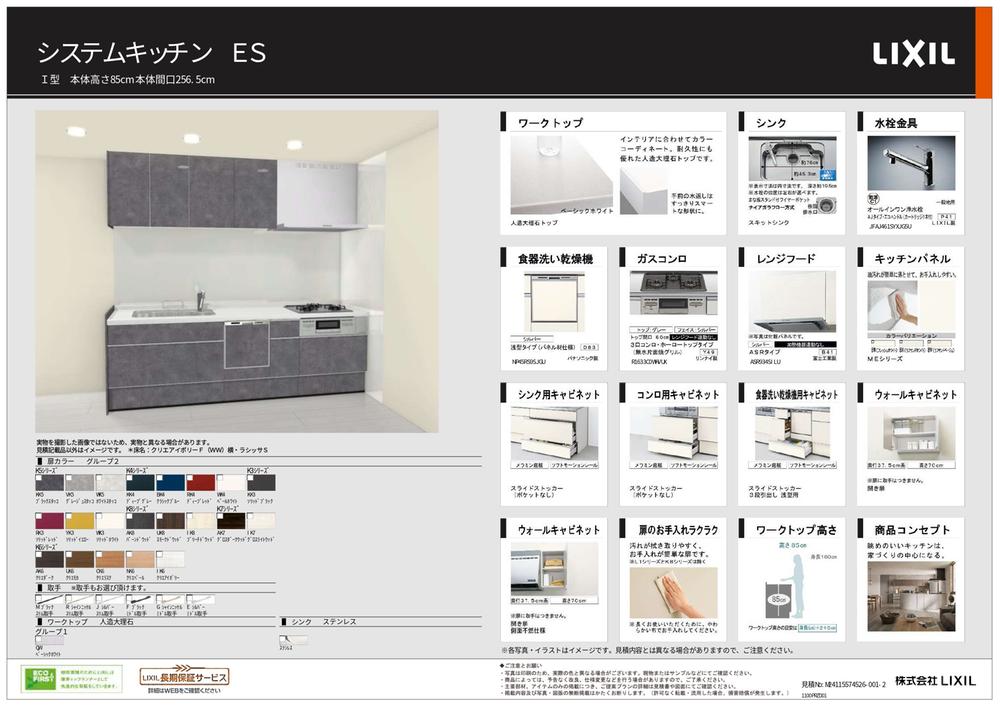This screenshot has height=707, width=1000.
Task: Click the main kitchen rendering image
Action: [237, 270]
